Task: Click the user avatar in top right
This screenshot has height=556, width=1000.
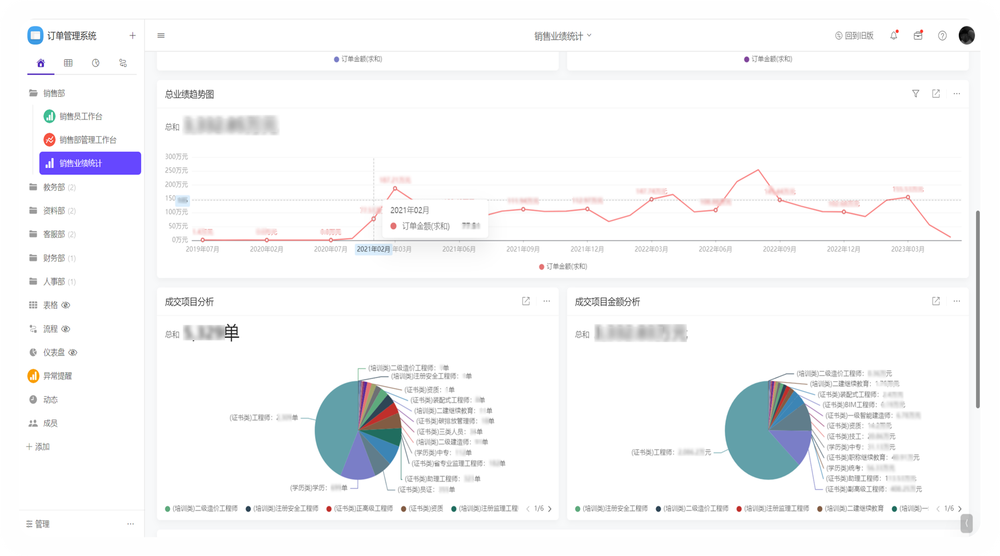Action: [966, 35]
